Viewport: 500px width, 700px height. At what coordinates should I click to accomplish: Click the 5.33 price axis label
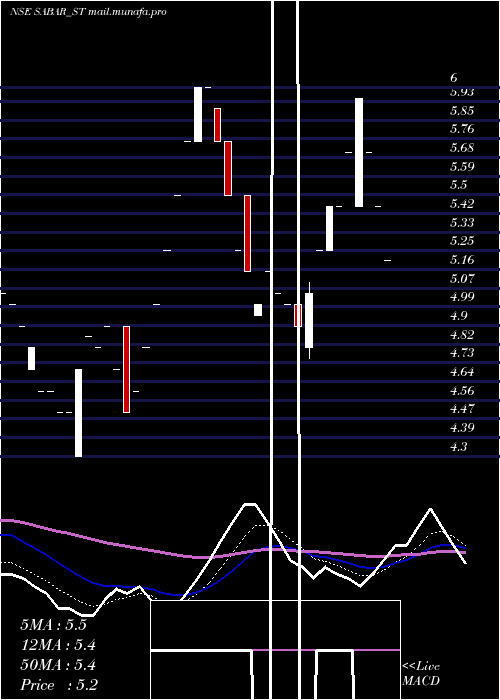coord(462,223)
